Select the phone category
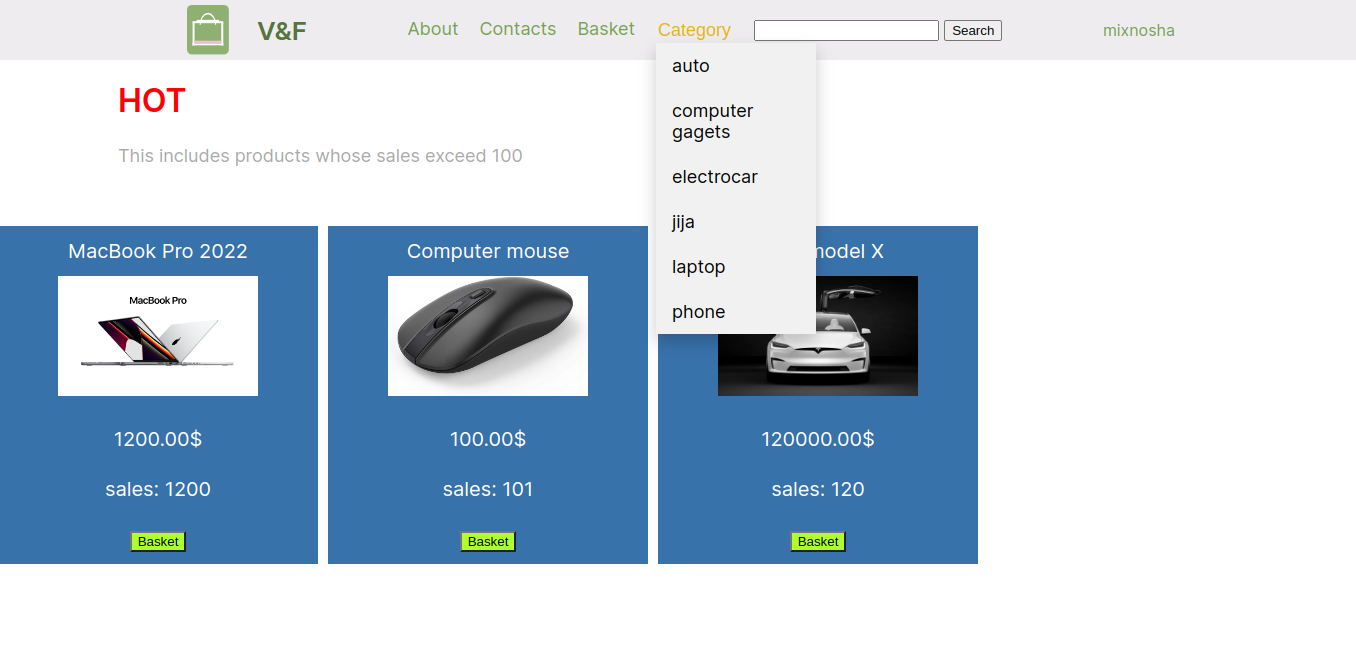 coord(736,312)
